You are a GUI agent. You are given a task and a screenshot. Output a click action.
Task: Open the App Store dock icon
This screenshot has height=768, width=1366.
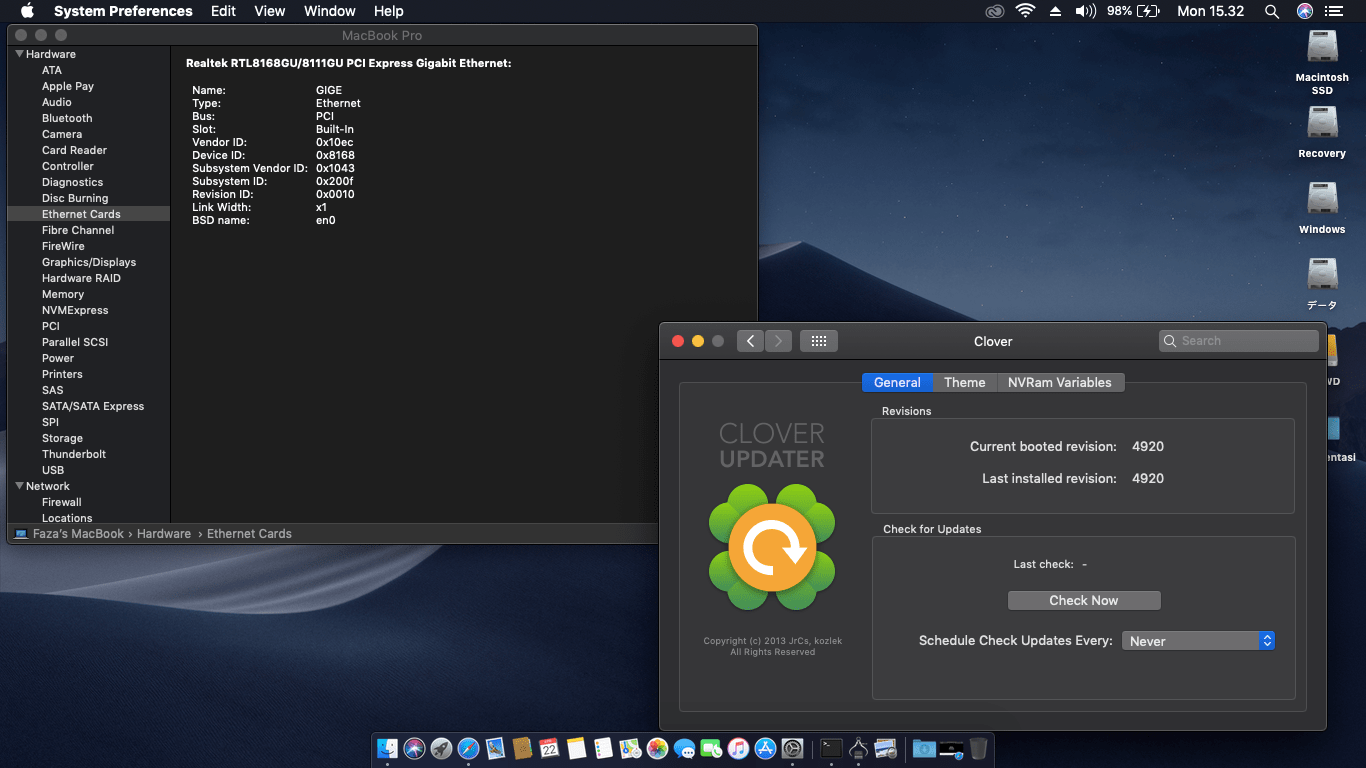click(766, 748)
